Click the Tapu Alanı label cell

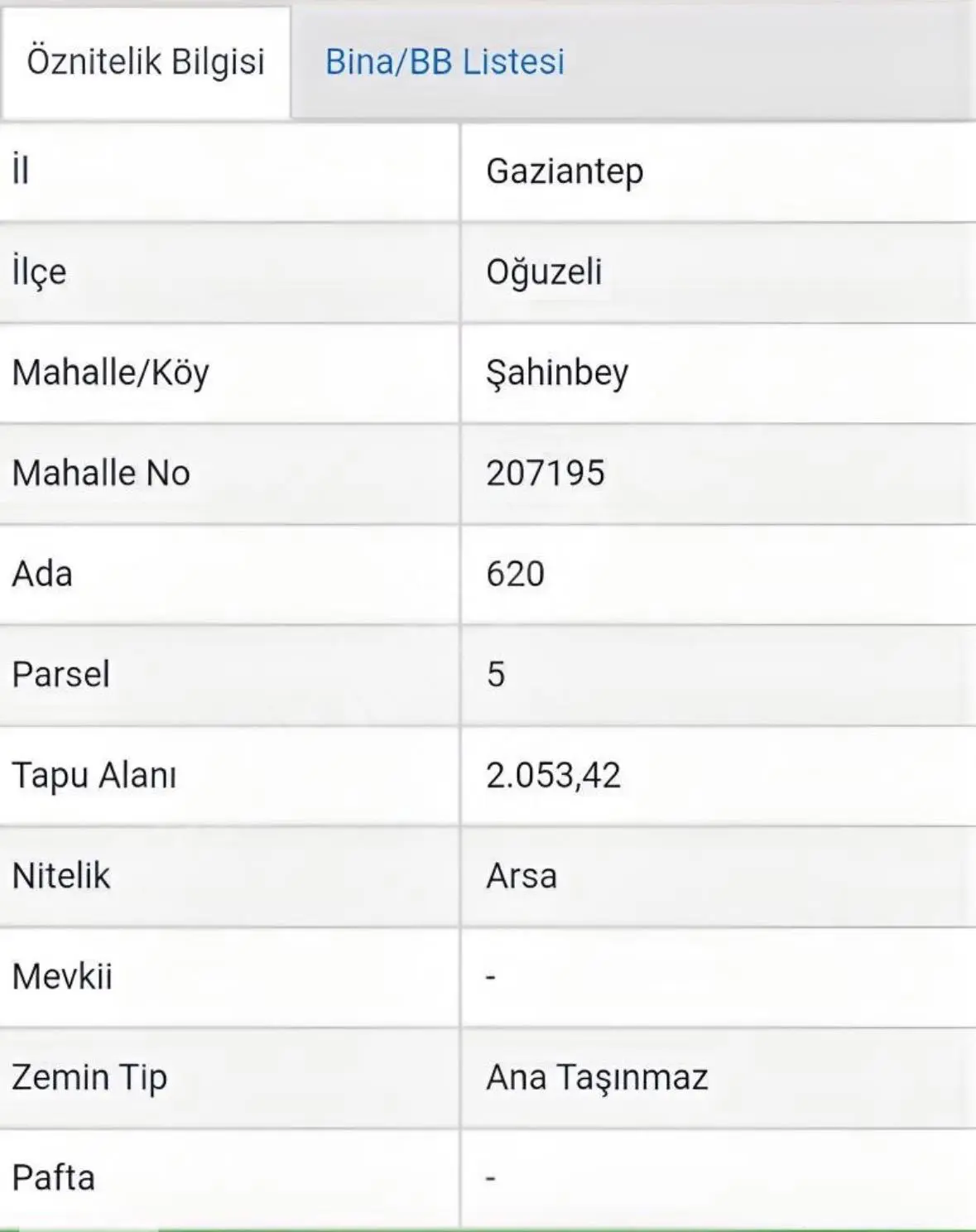click(x=229, y=776)
